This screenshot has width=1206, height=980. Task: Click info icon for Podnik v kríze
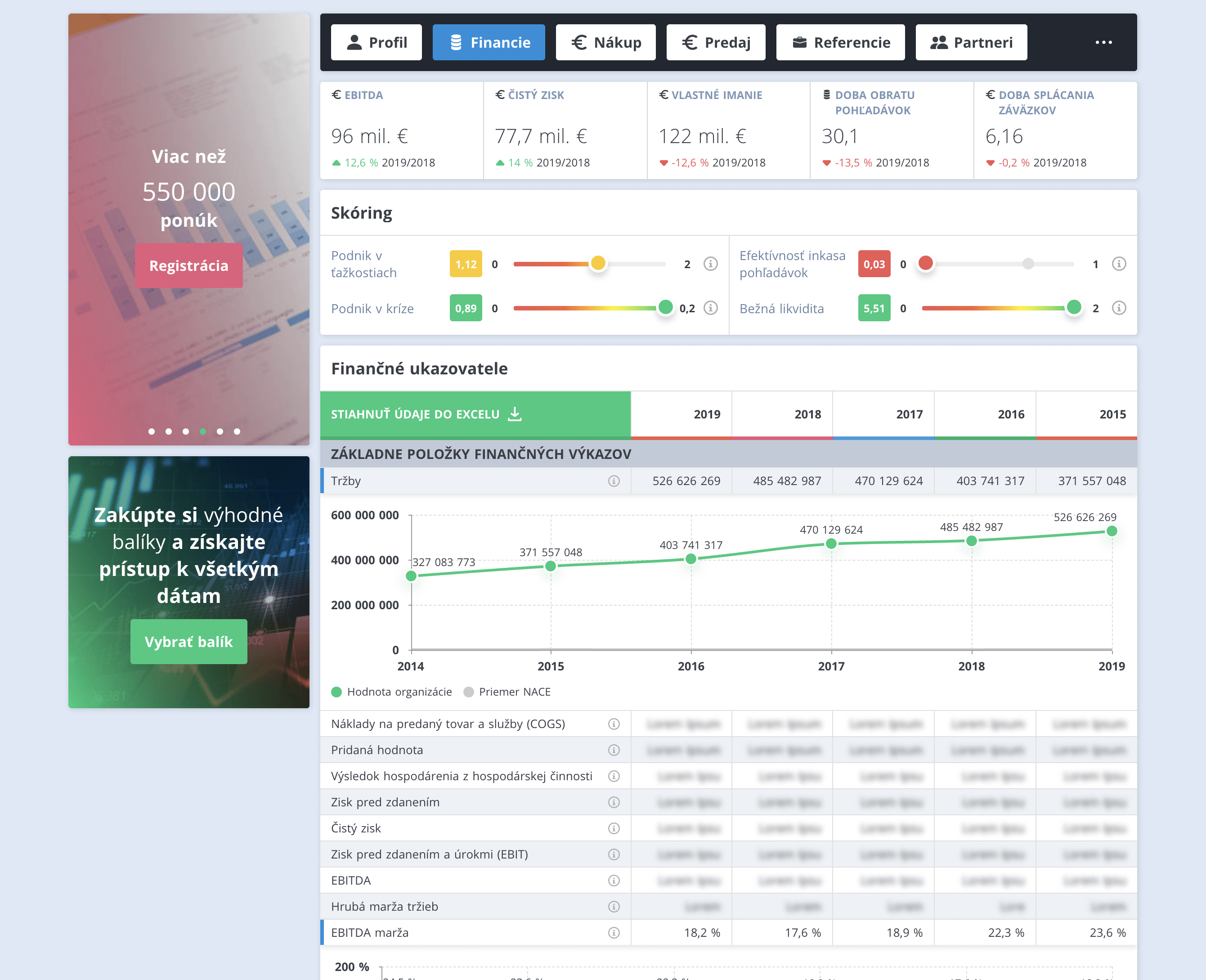710,308
